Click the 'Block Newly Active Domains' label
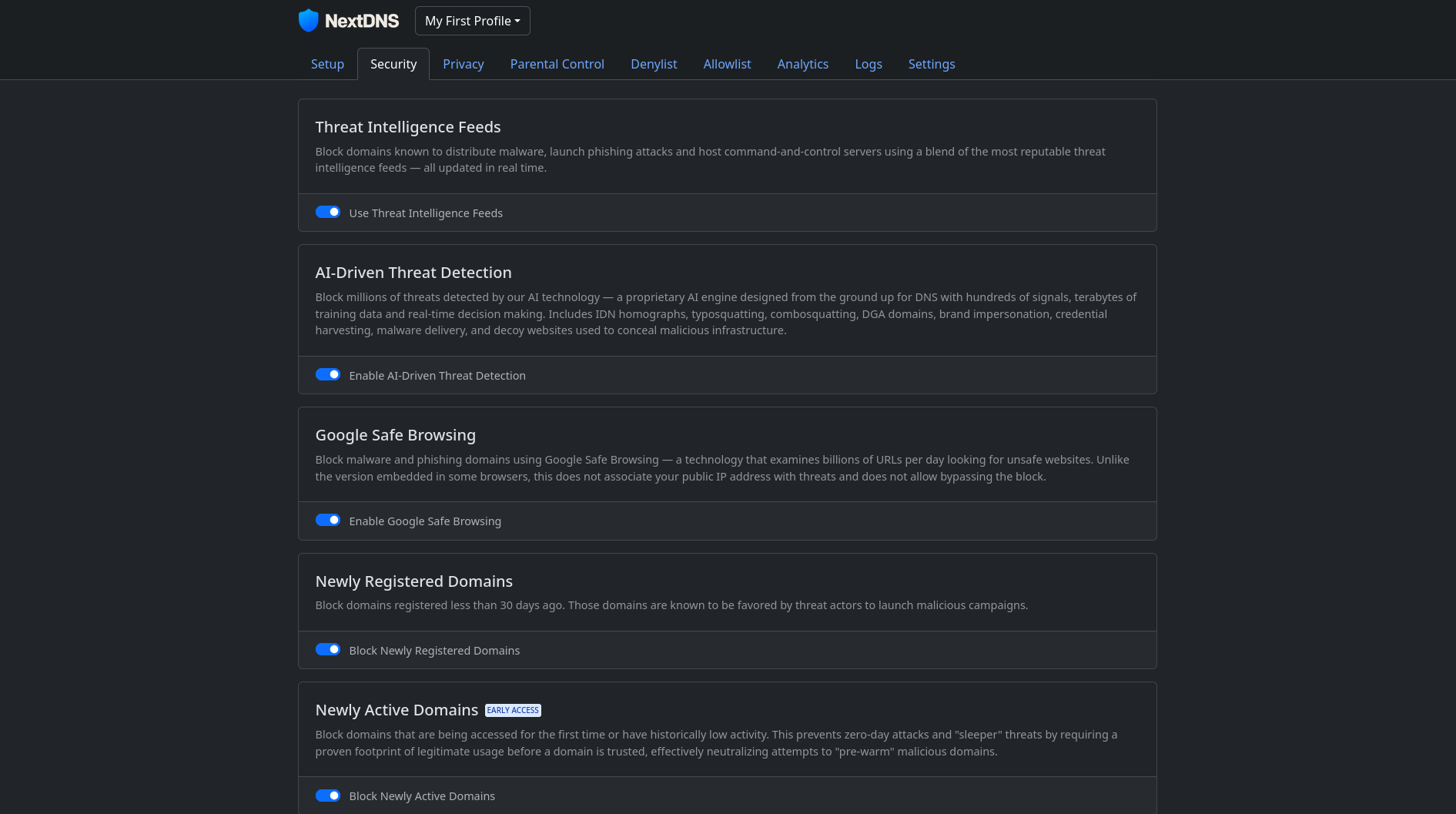The width and height of the screenshot is (1456, 814). click(422, 796)
